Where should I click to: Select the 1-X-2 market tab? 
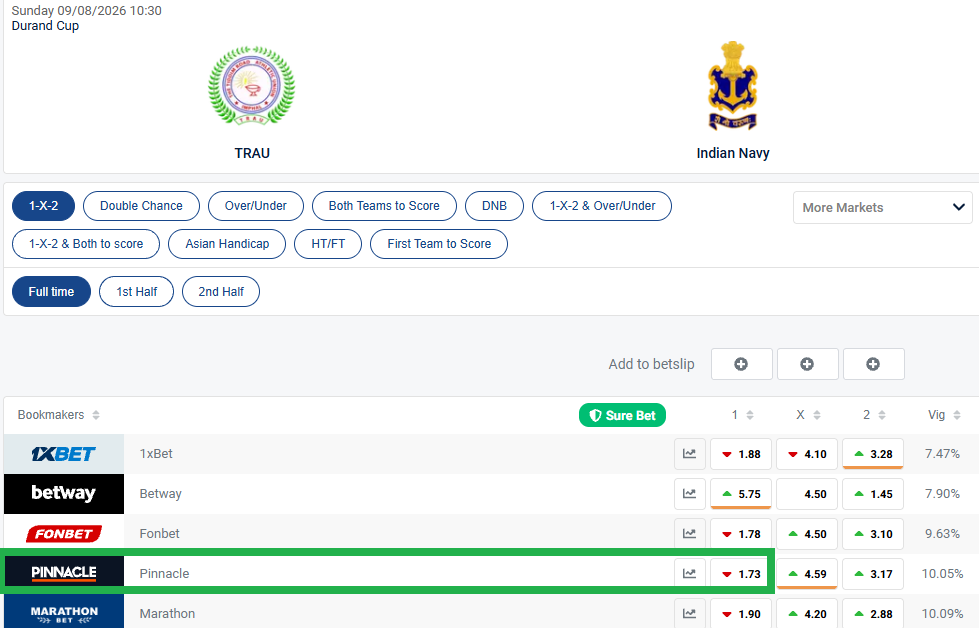(x=44, y=206)
